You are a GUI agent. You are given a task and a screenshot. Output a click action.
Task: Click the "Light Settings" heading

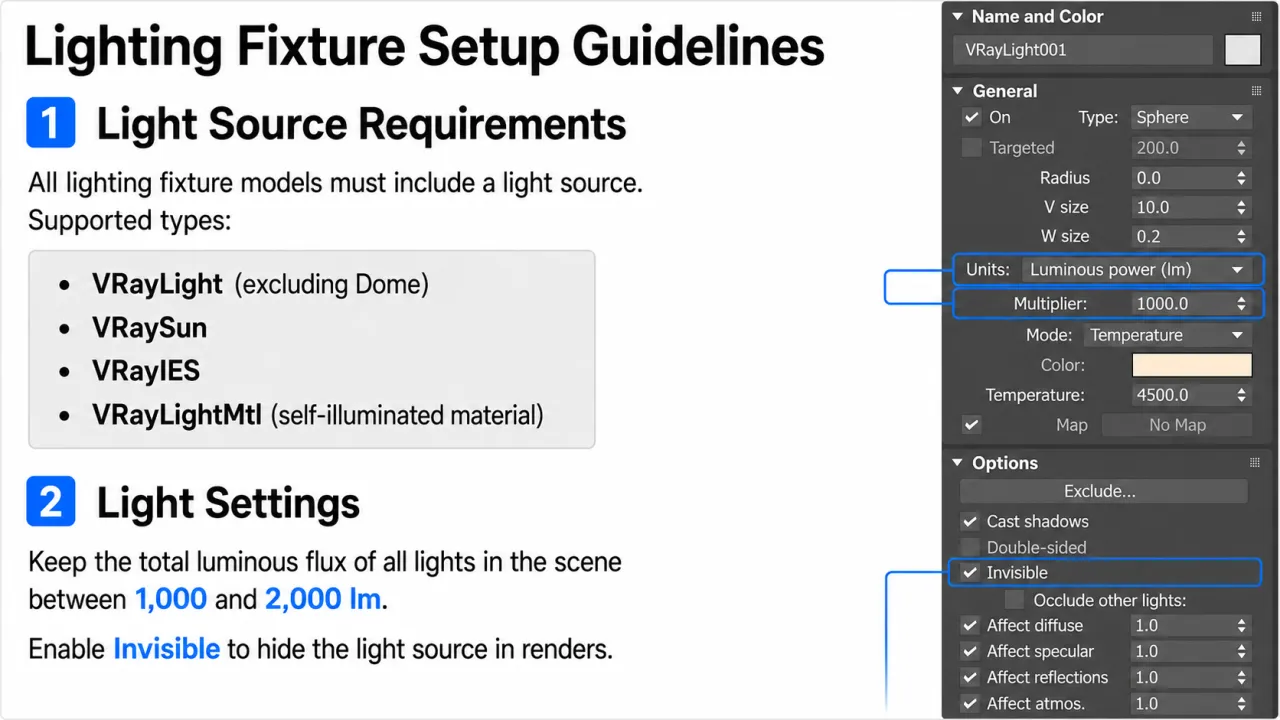[x=228, y=504]
